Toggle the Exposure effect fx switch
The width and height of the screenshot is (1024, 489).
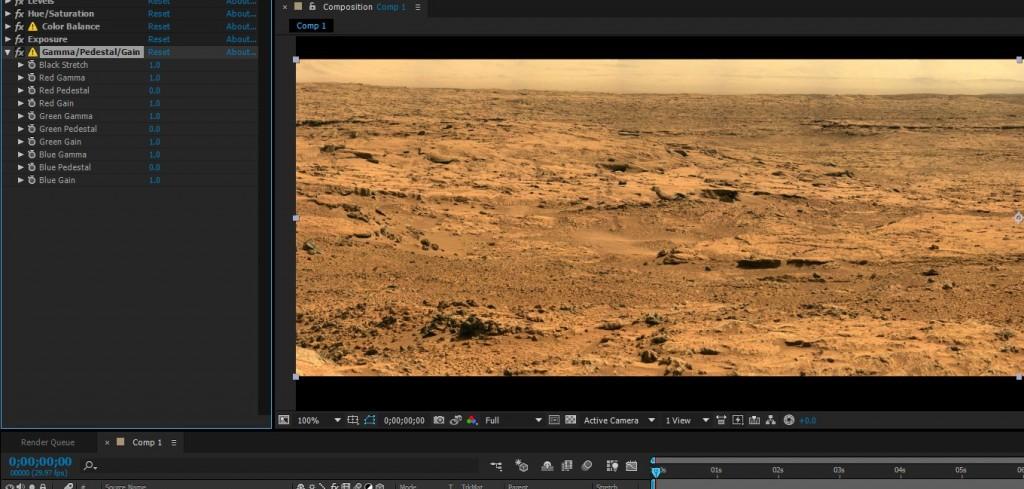(19, 39)
